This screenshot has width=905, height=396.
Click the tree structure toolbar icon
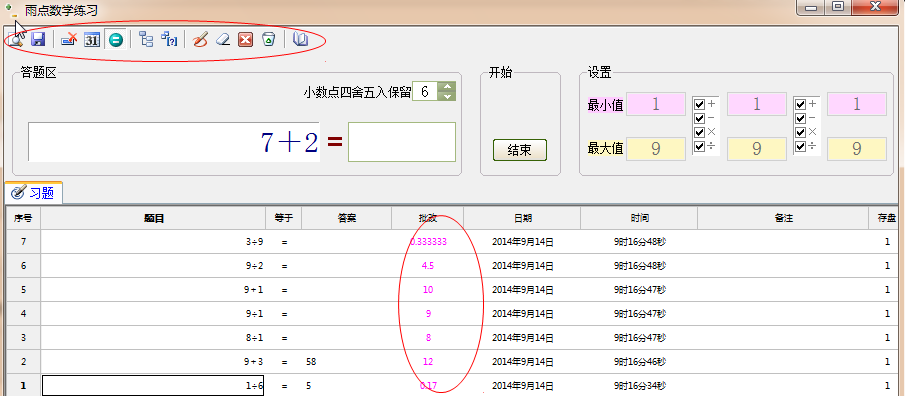[147, 40]
